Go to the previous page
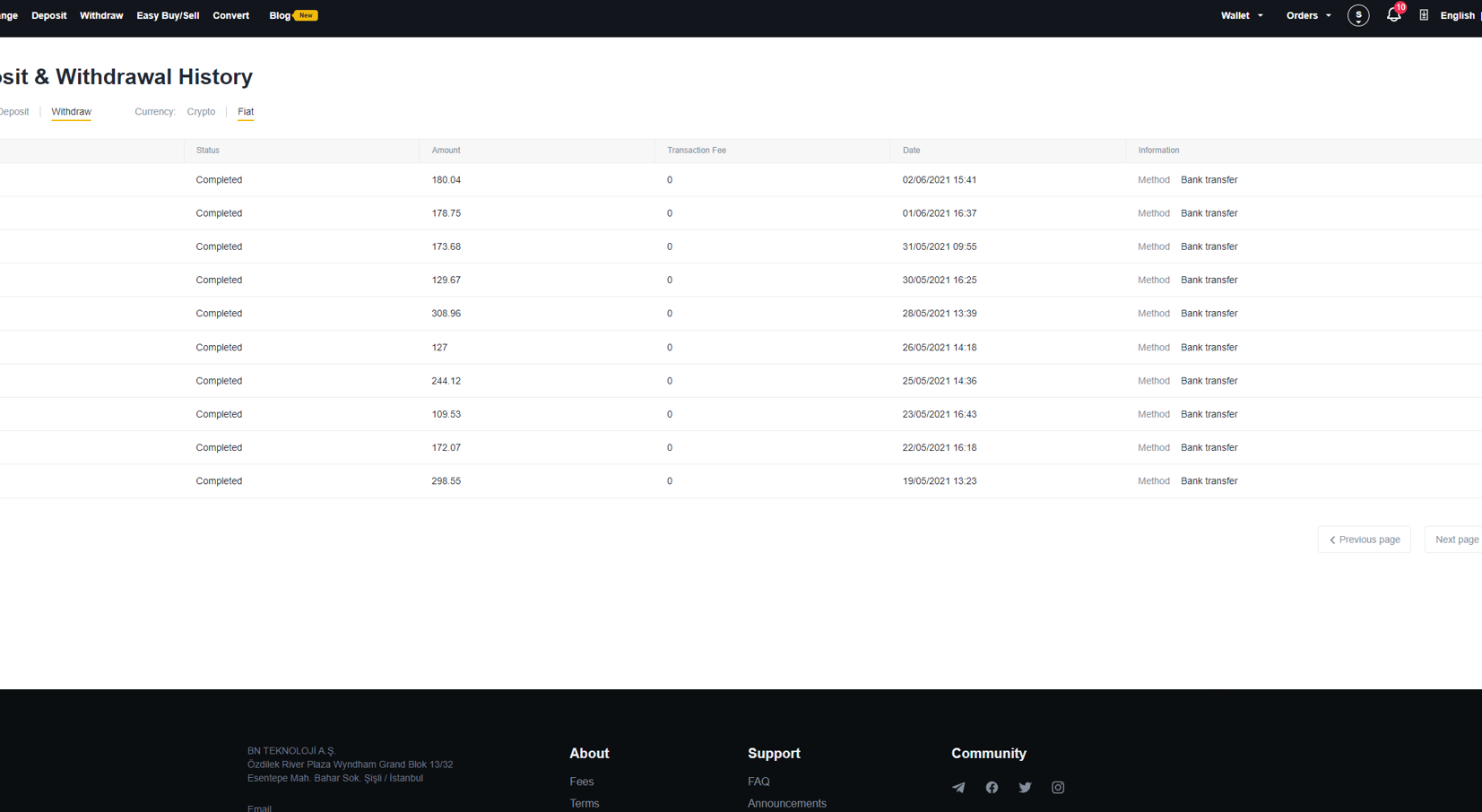 click(x=1364, y=540)
